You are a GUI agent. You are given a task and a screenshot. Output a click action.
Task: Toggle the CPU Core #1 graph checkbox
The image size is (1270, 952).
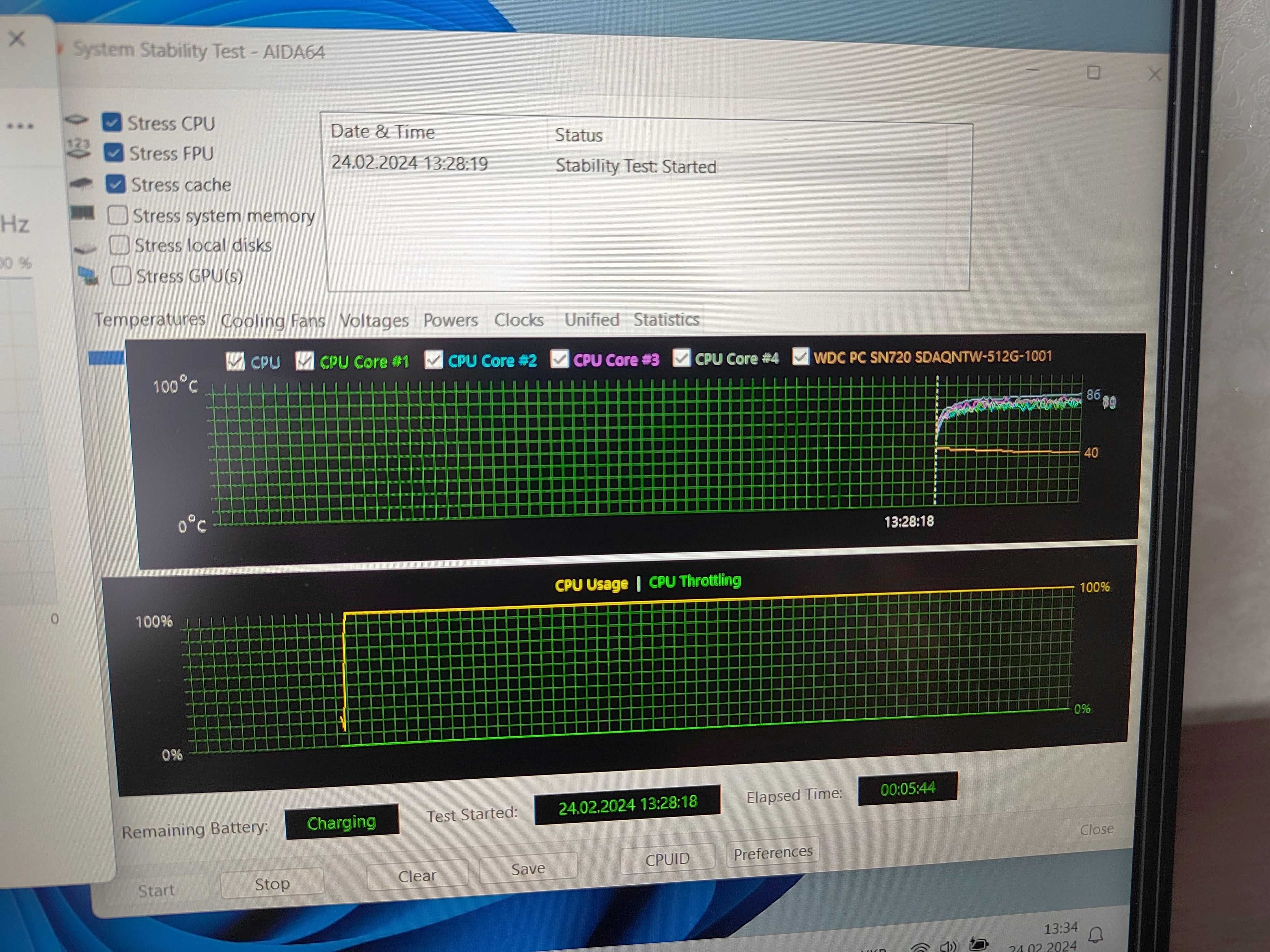pos(304,361)
